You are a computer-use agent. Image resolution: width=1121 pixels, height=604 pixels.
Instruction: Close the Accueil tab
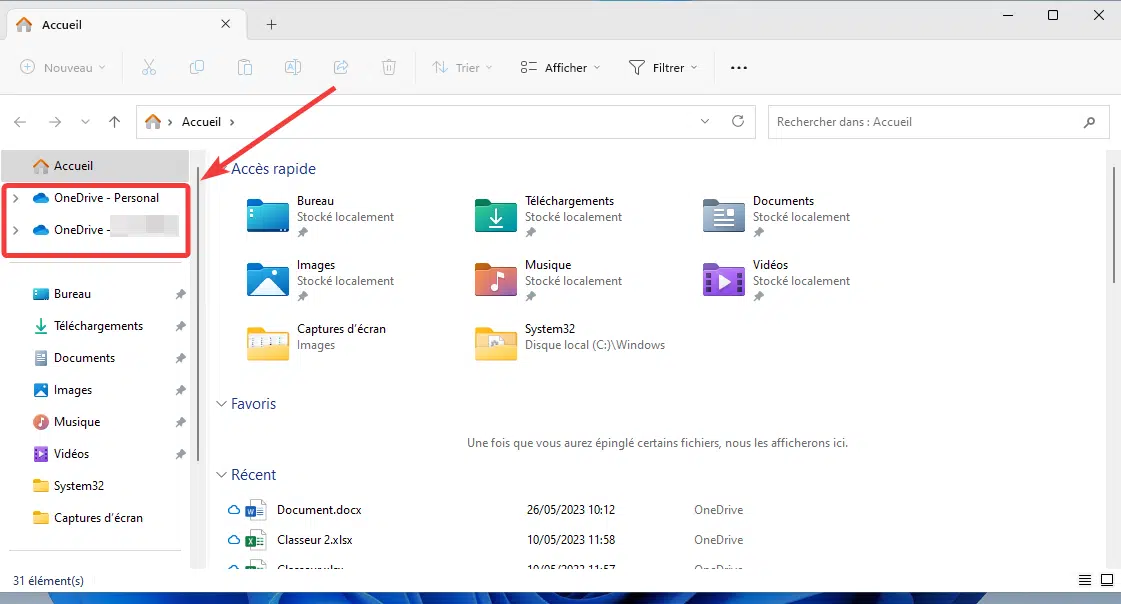[x=225, y=24]
